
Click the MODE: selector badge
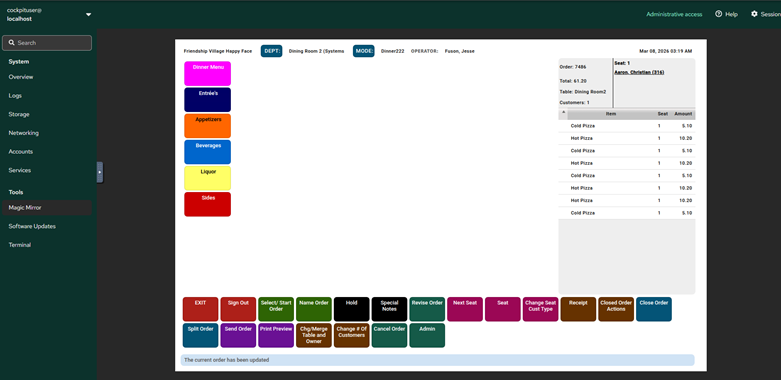click(x=364, y=51)
